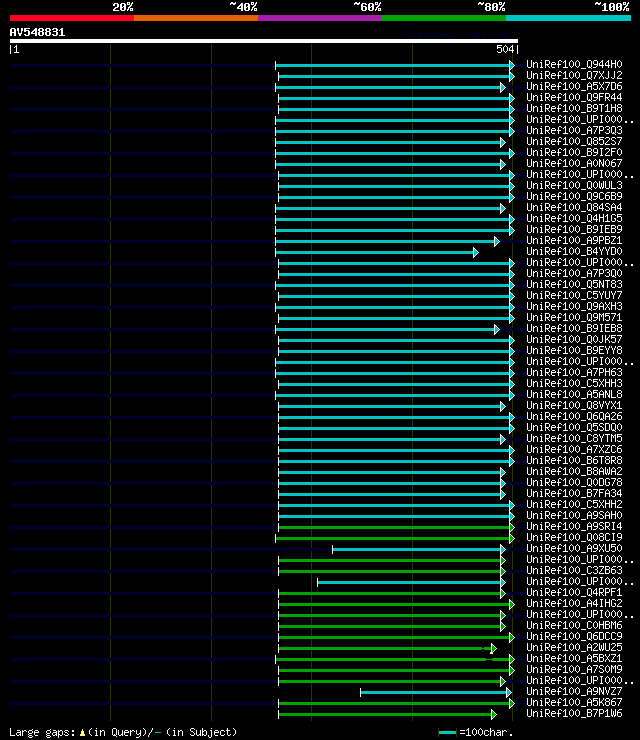Select the UniRef100_A2WU25 label

point(574,648)
